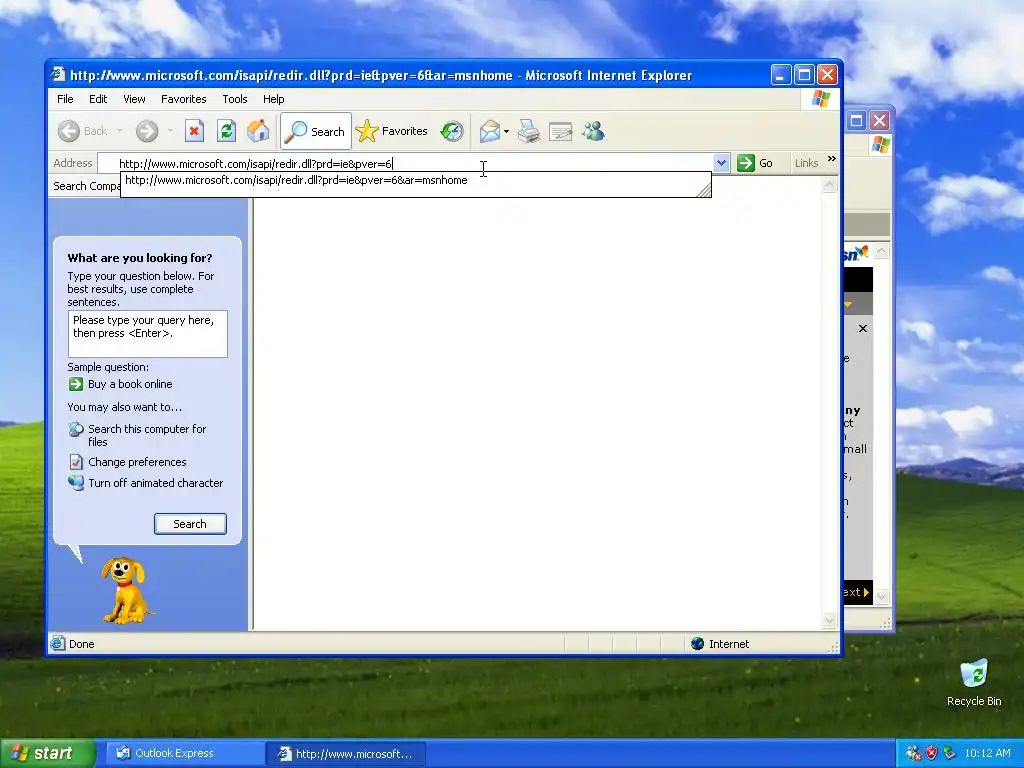
Task: Click the green arrow beside Buy a book
Action: 76,384
